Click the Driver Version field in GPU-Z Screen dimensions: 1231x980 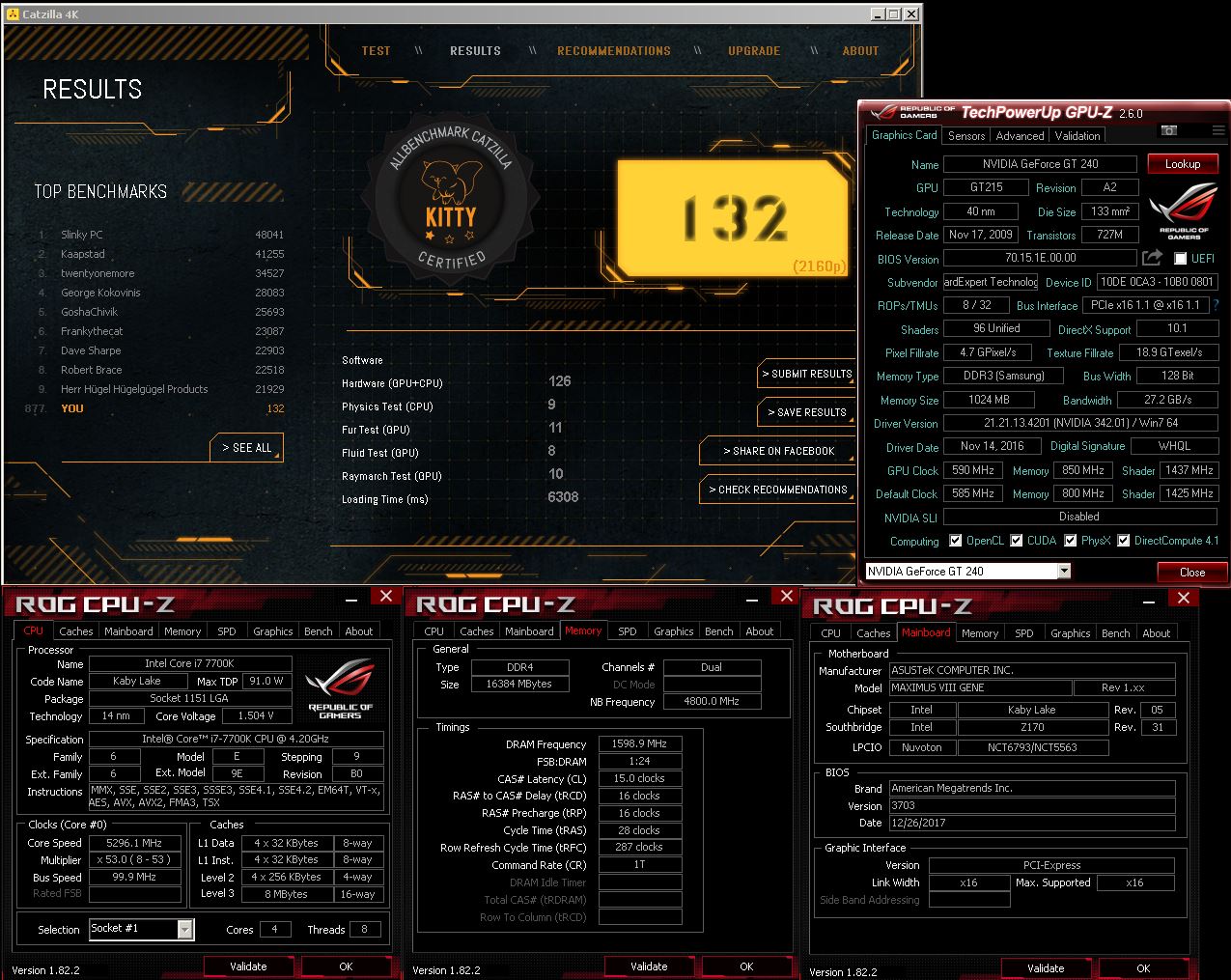[x=1079, y=423]
